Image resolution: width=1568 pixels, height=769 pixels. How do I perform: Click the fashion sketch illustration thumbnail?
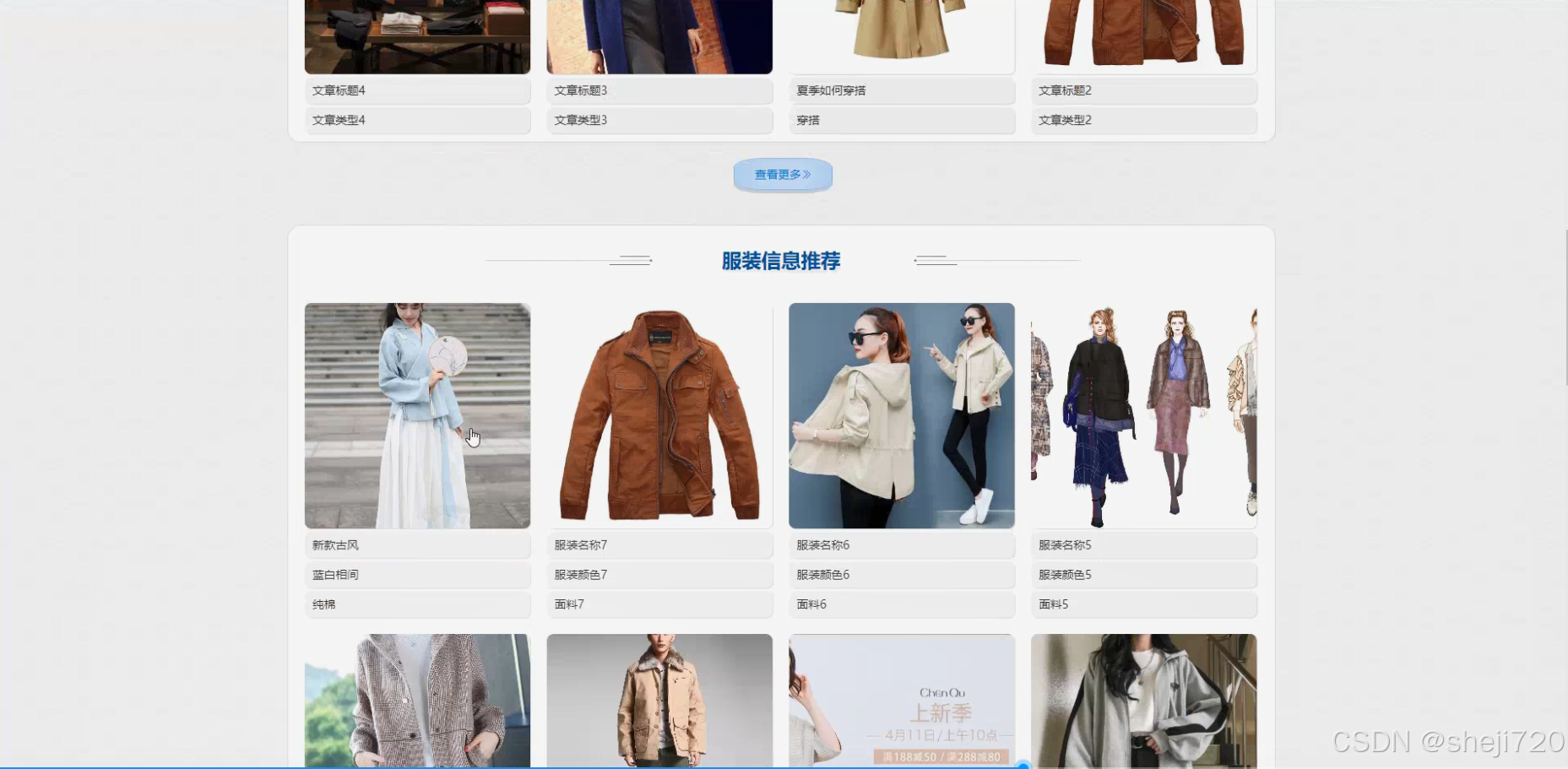pos(1142,415)
